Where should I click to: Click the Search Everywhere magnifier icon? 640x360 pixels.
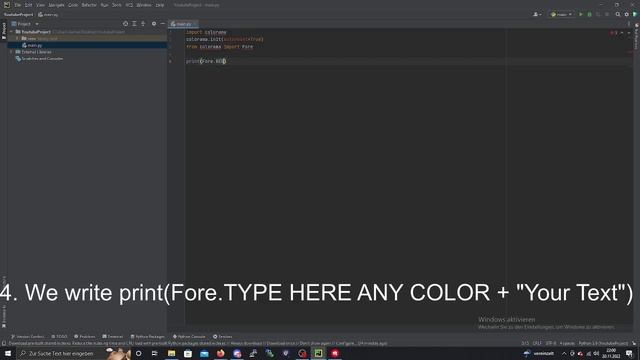pos(618,14)
